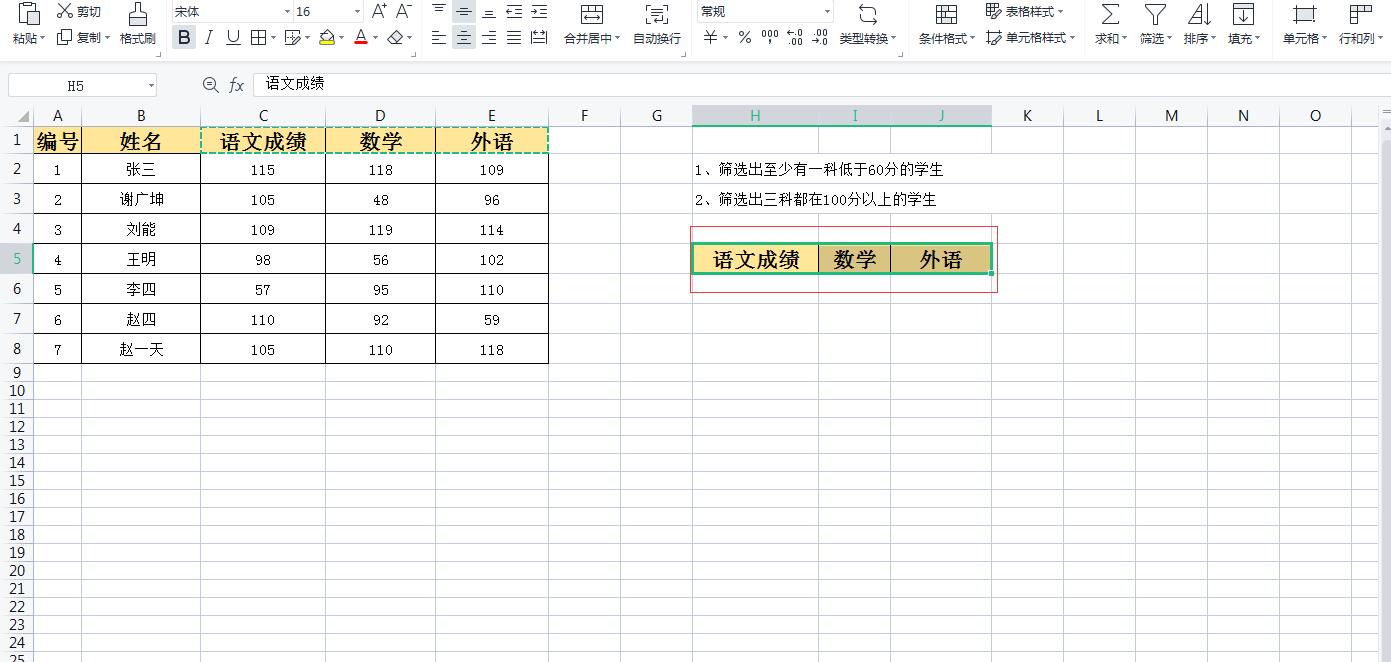Toggle bold formatting
Viewport: 1391px width, 662px height.
[x=184, y=37]
